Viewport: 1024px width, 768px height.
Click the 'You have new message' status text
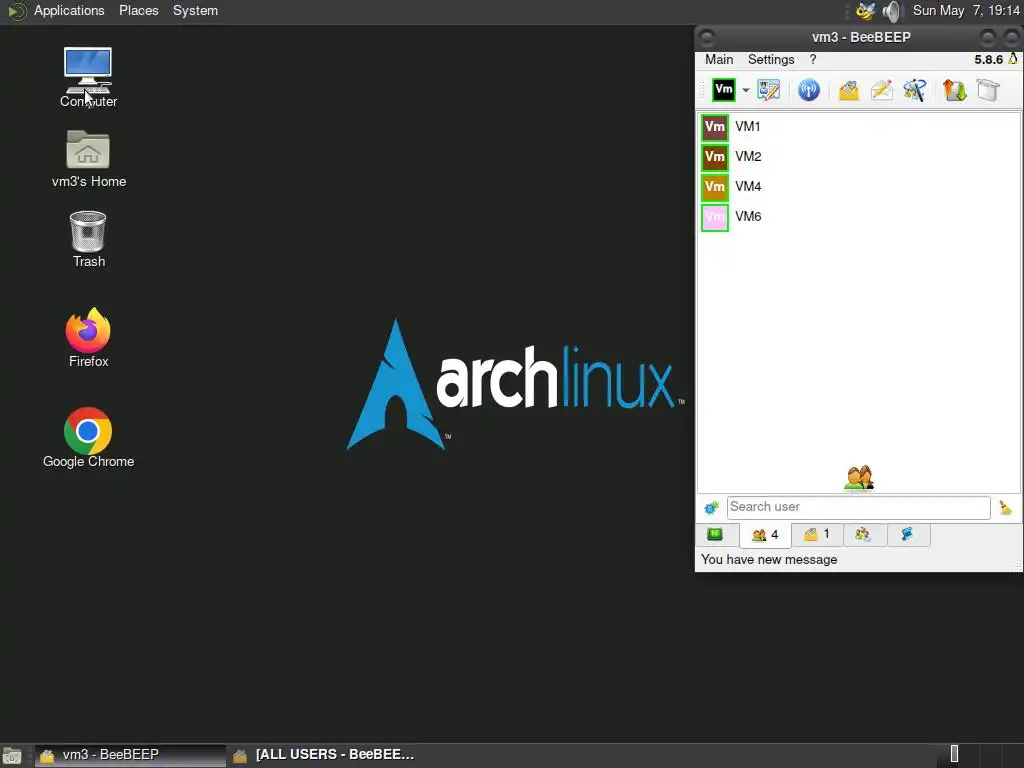tap(769, 560)
